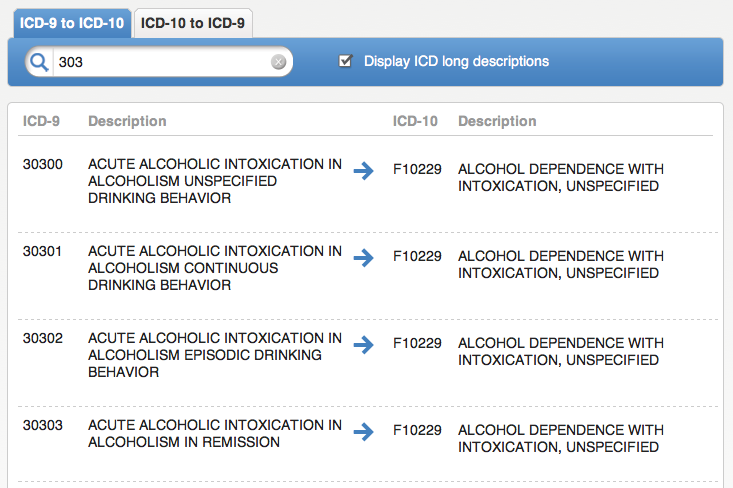This screenshot has height=488, width=733.
Task: Click ICD-9 code 30300
Action: click(42, 164)
